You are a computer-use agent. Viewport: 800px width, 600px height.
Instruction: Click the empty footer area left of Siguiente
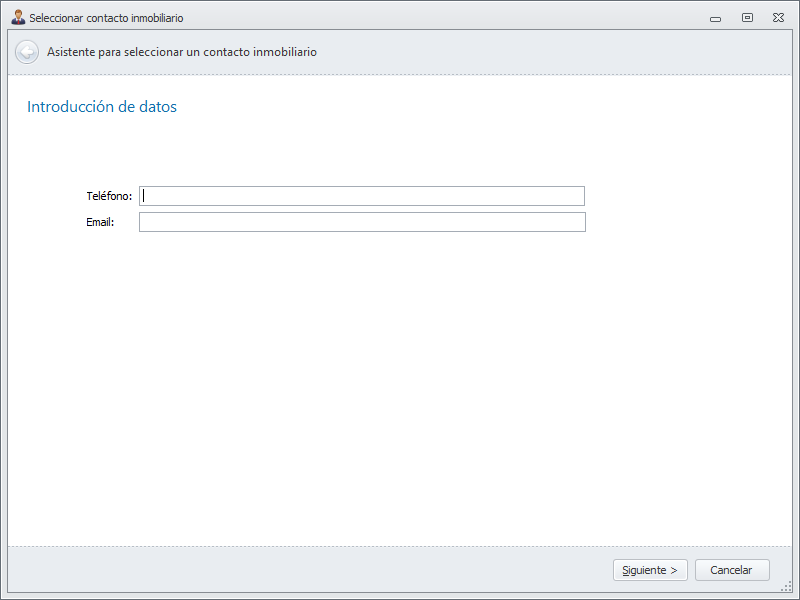(300, 570)
